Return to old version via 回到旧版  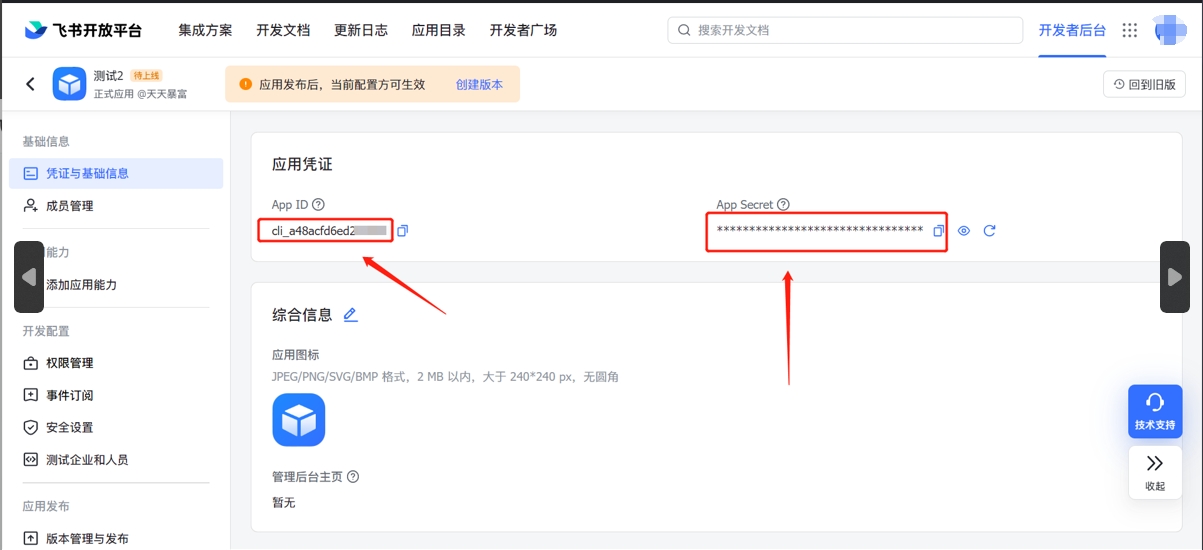point(1144,85)
